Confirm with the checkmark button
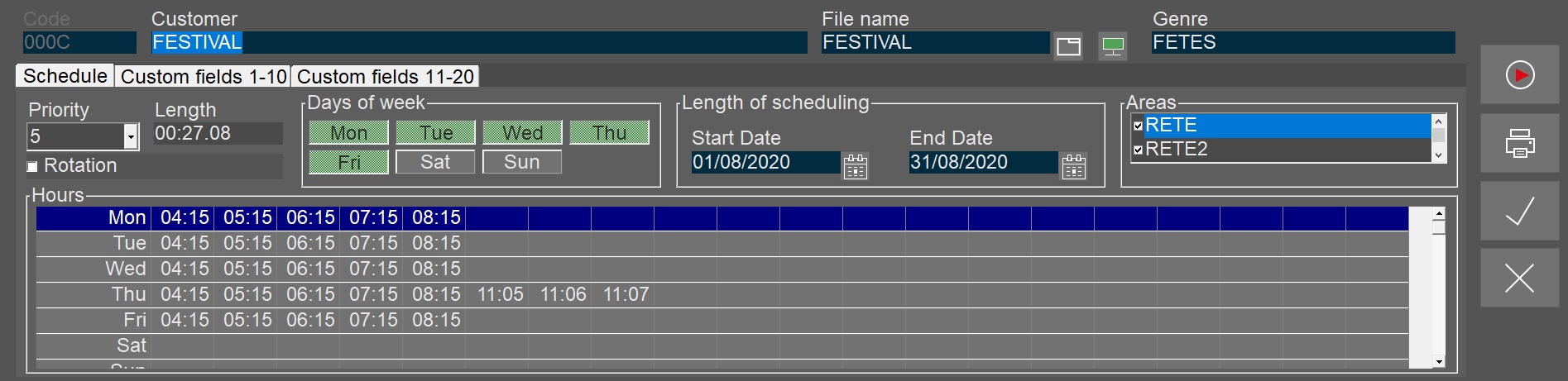 (1519, 212)
